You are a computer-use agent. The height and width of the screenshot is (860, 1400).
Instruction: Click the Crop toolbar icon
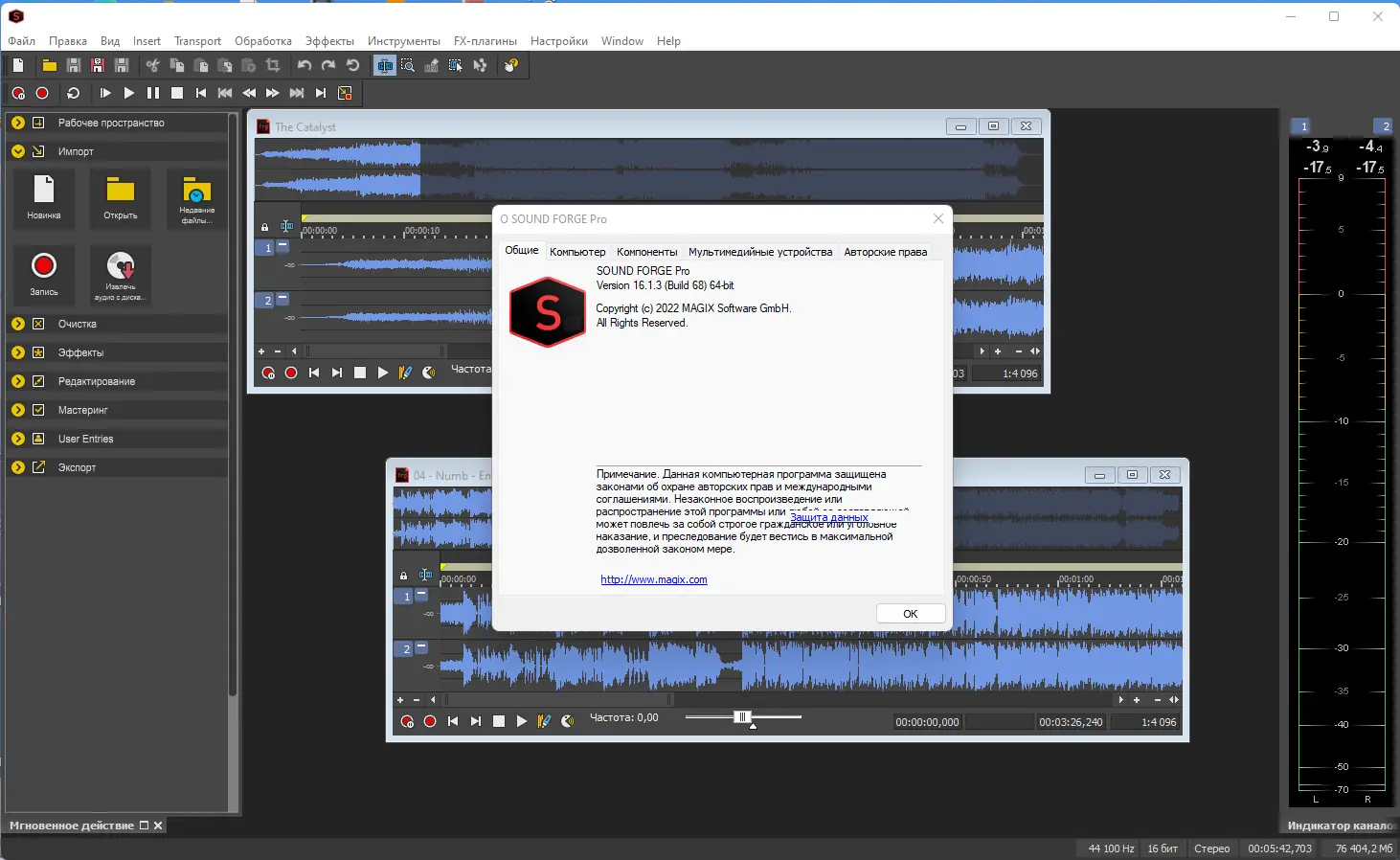273,65
